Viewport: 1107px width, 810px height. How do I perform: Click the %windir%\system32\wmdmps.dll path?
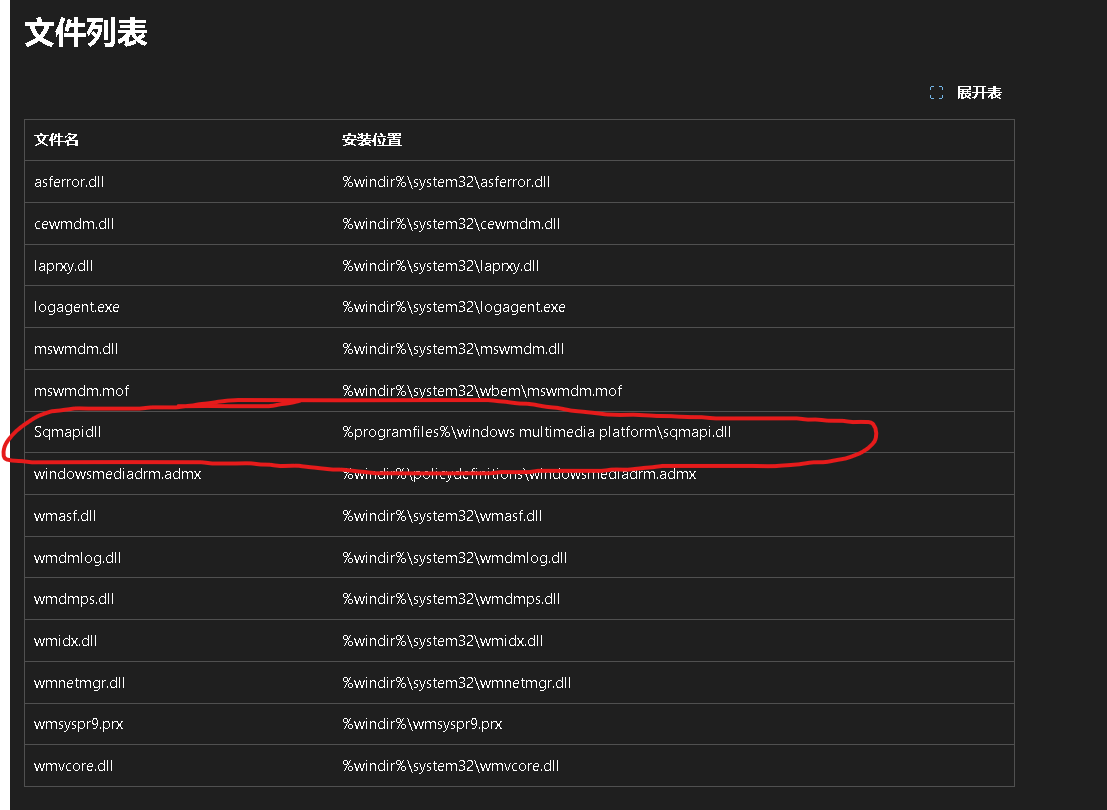pos(451,599)
